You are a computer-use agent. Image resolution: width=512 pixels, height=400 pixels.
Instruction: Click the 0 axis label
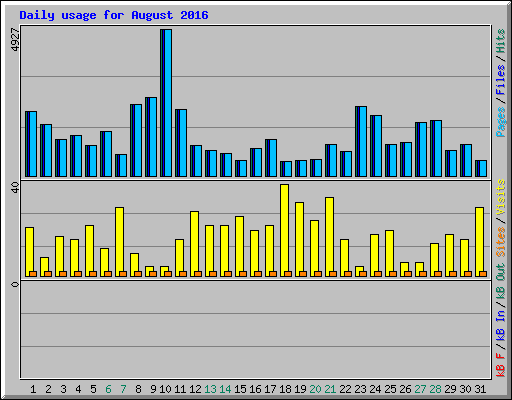pyautogui.click(x=15, y=284)
